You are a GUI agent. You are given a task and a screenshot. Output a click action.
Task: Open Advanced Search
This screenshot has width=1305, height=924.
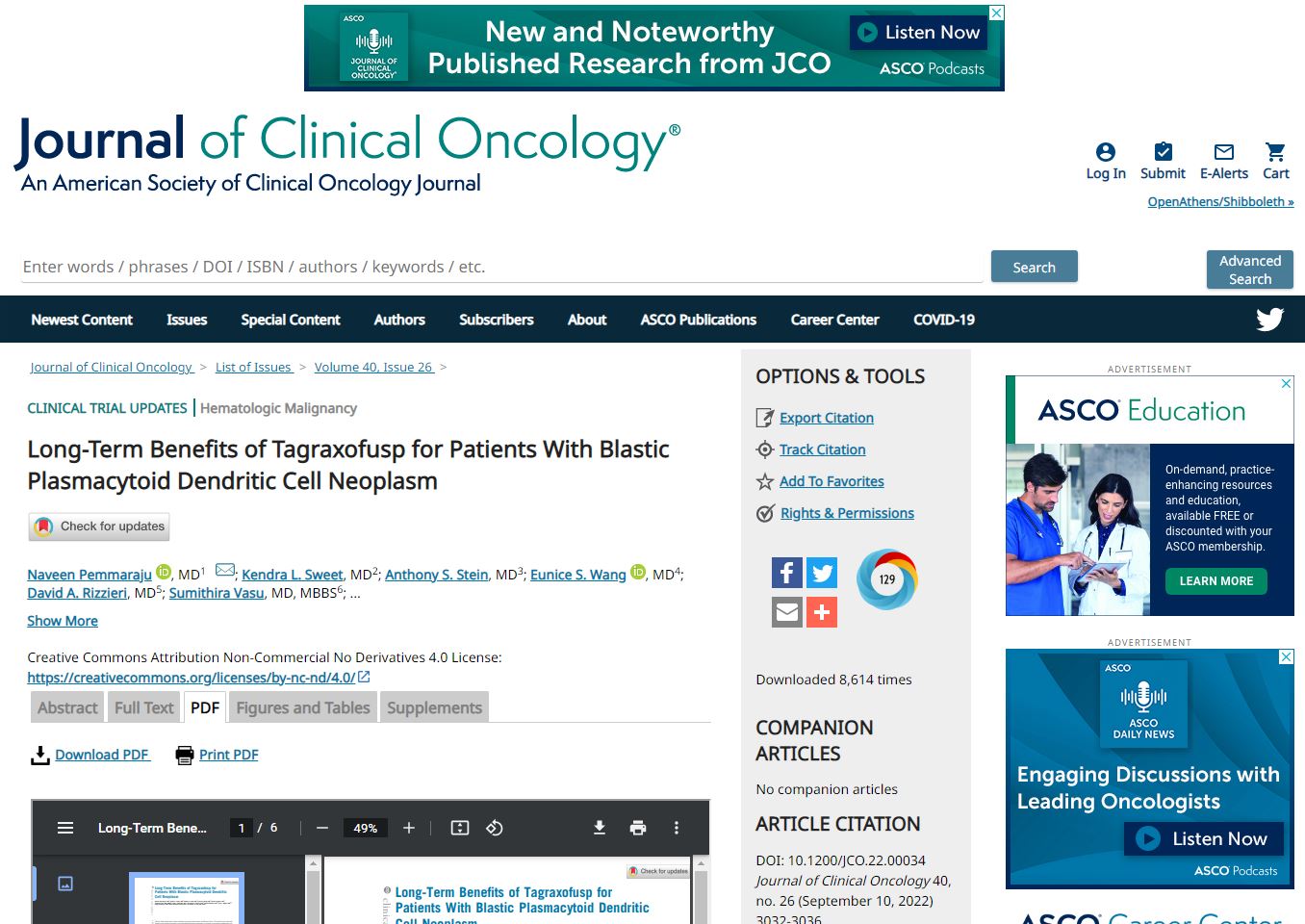tap(1249, 269)
